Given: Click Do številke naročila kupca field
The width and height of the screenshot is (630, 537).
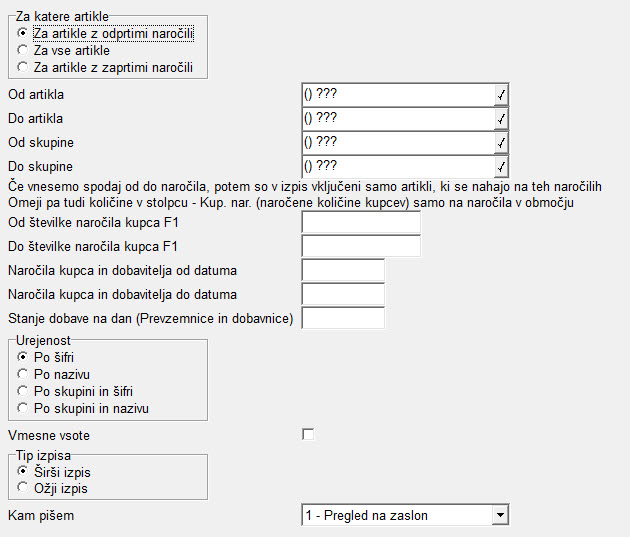Looking at the screenshot, I should (x=361, y=246).
